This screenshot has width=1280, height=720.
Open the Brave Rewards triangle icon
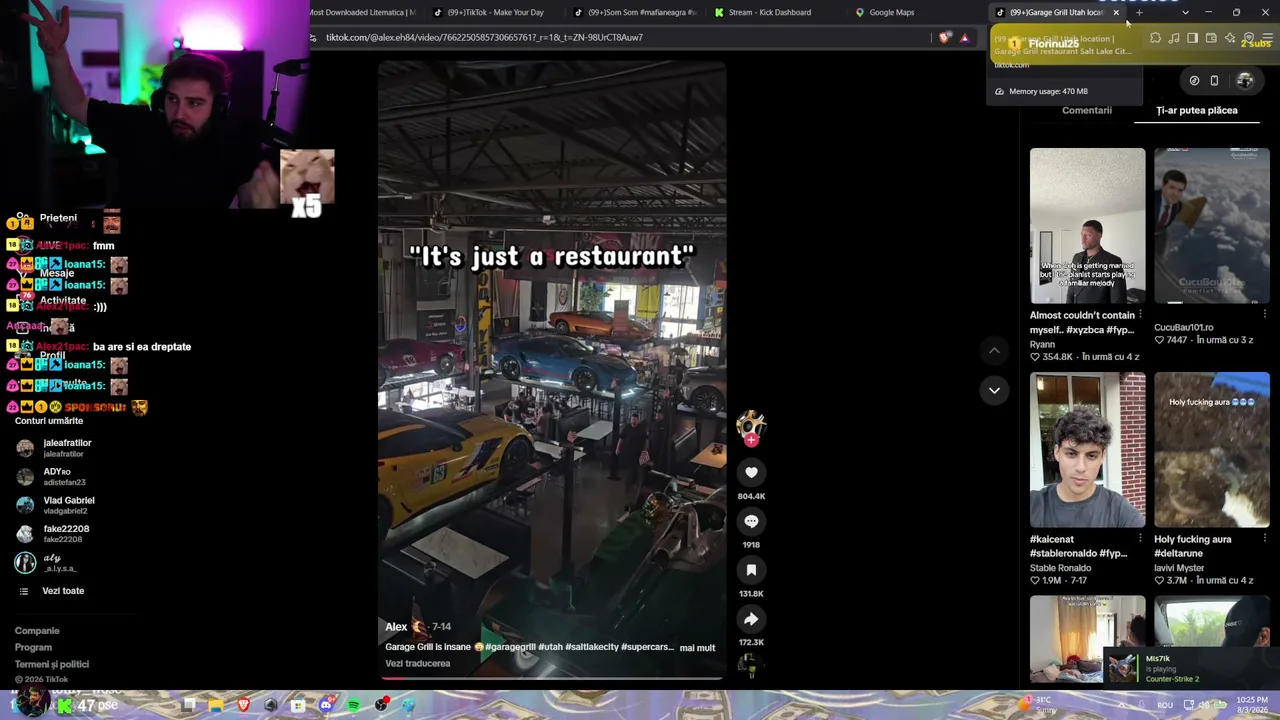964,38
